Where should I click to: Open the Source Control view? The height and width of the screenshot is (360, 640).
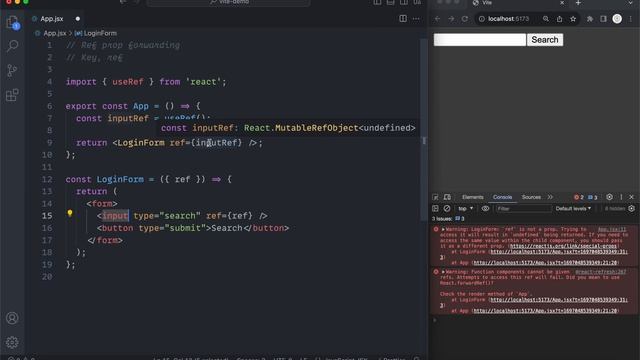12,71
